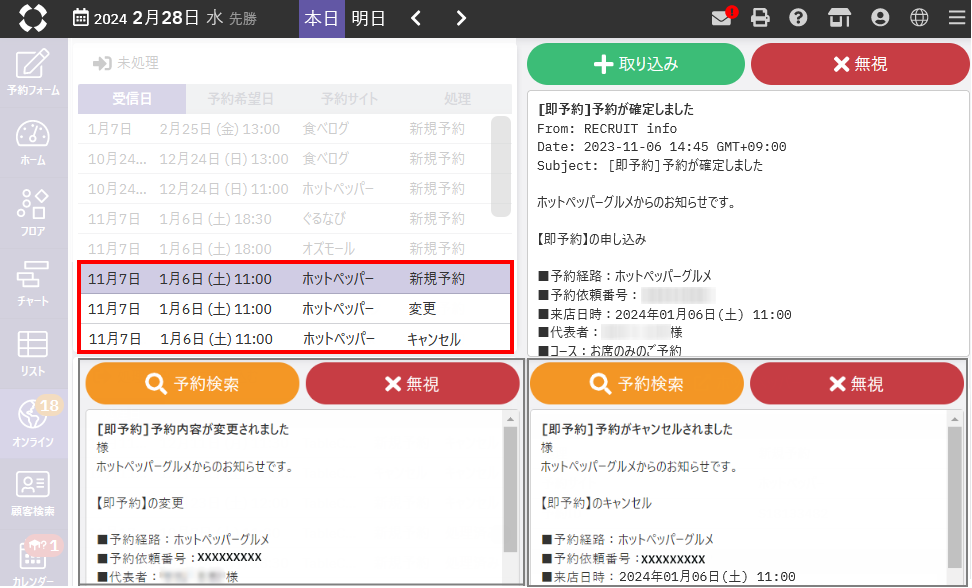Image resolution: width=972 pixels, height=588 pixels.
Task: Click the left orange 予約検索 button
Action: pyautogui.click(x=192, y=383)
